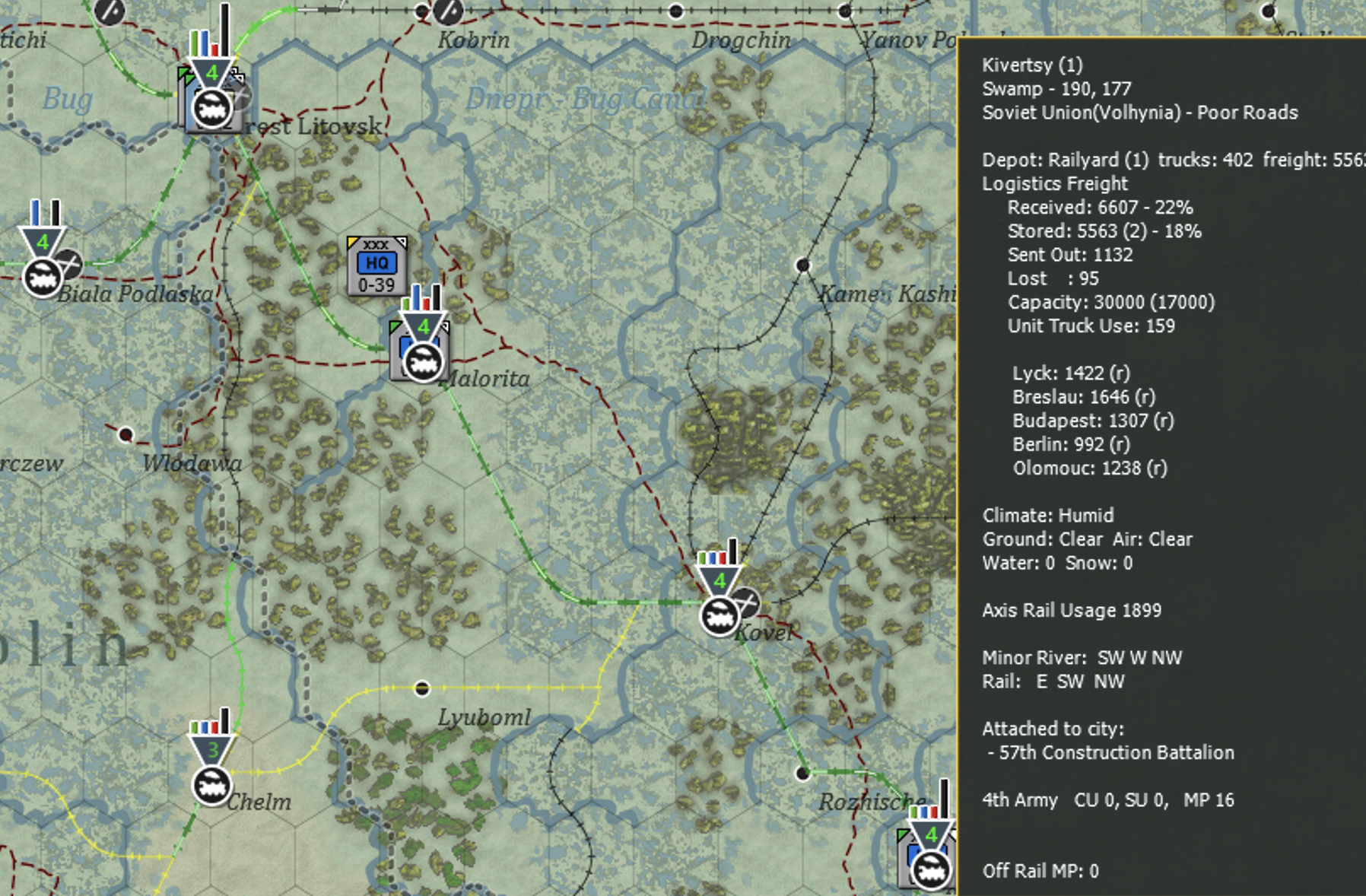Click the Olomouc: 1238 (r) source
Screen dimensions: 1366x896
(x=1090, y=468)
